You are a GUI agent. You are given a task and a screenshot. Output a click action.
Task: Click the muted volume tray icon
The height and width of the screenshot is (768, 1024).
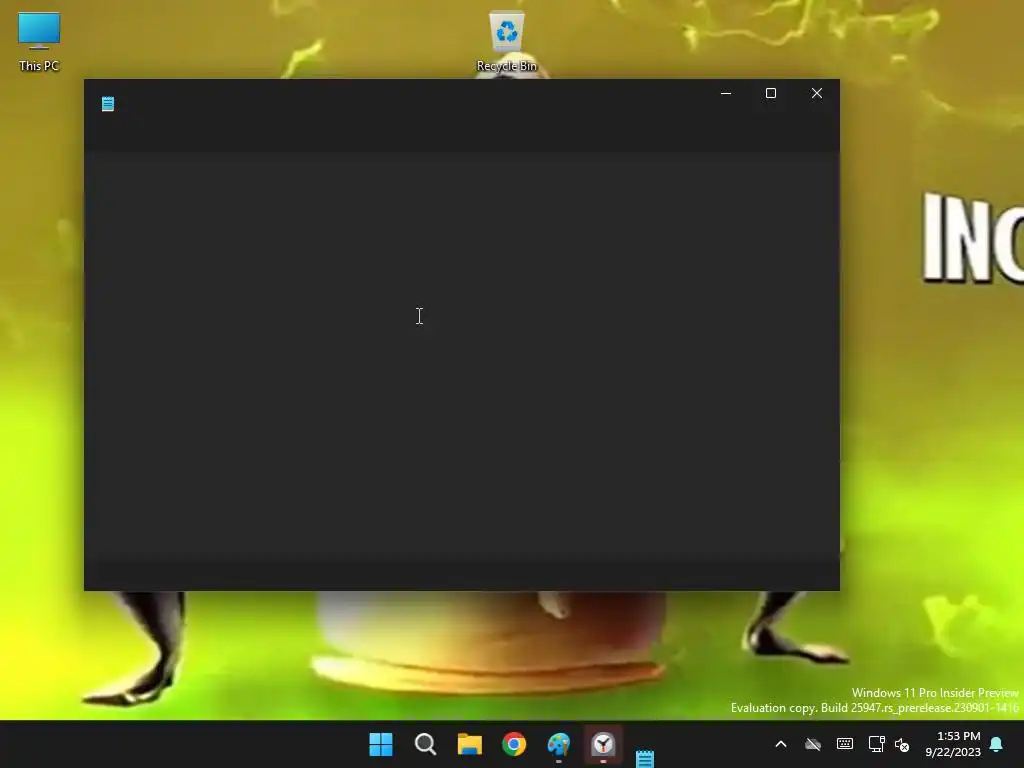click(x=902, y=744)
